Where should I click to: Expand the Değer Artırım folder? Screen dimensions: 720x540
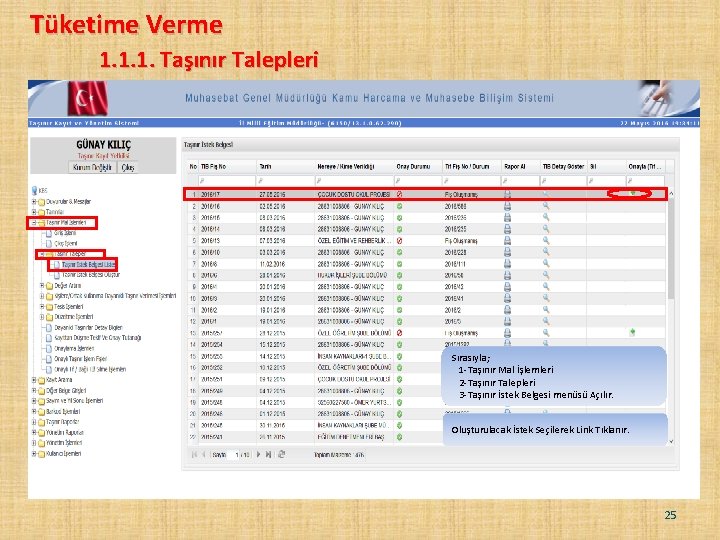pyautogui.click(x=42, y=286)
